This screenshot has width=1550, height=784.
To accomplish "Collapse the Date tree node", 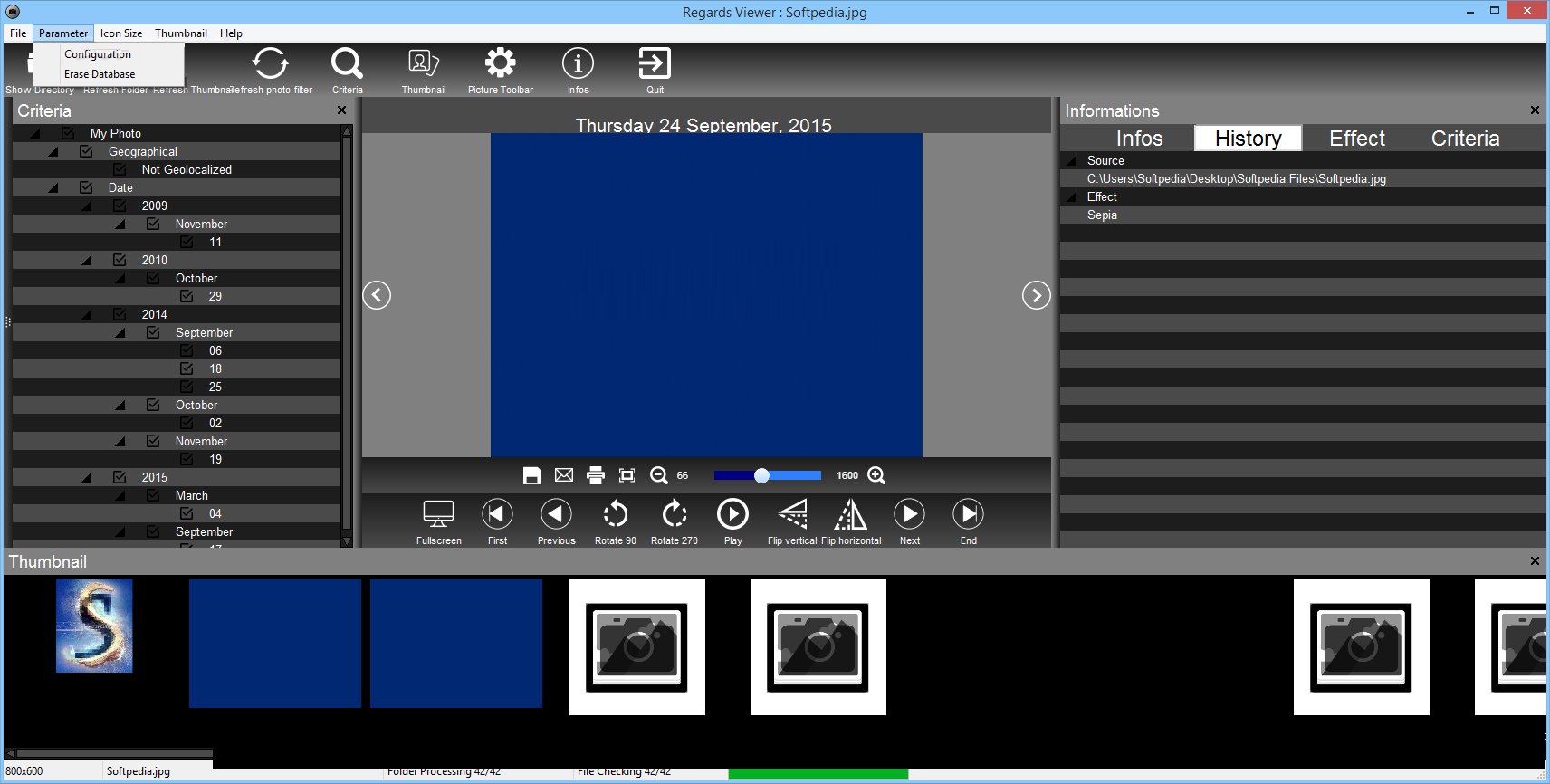I will pos(53,187).
